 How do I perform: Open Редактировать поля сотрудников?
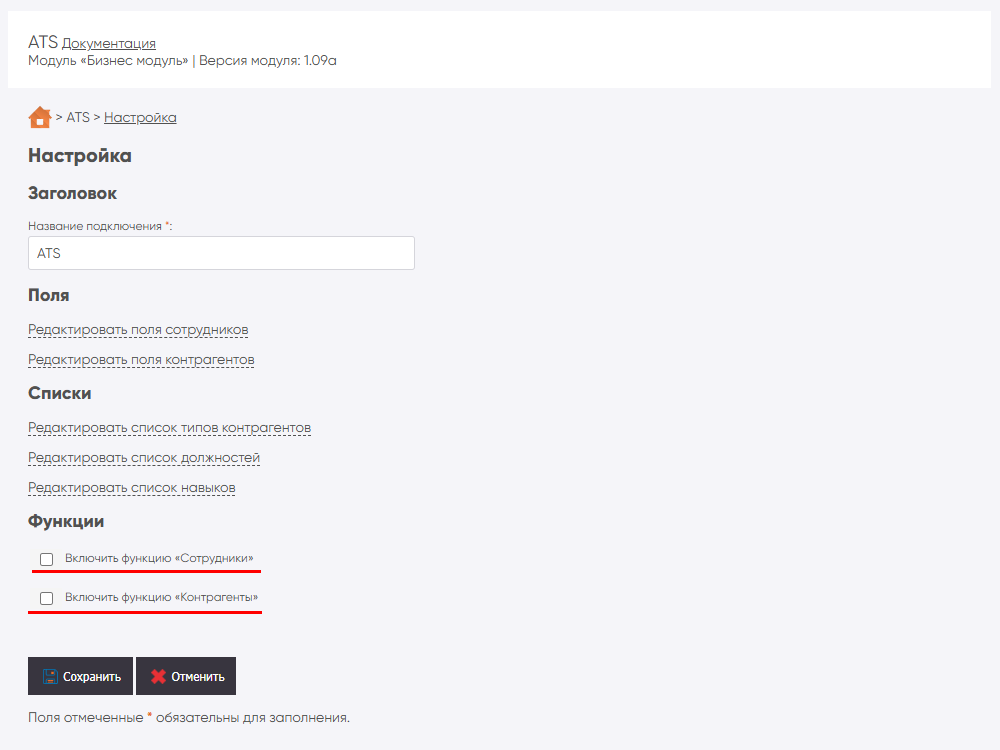138,330
